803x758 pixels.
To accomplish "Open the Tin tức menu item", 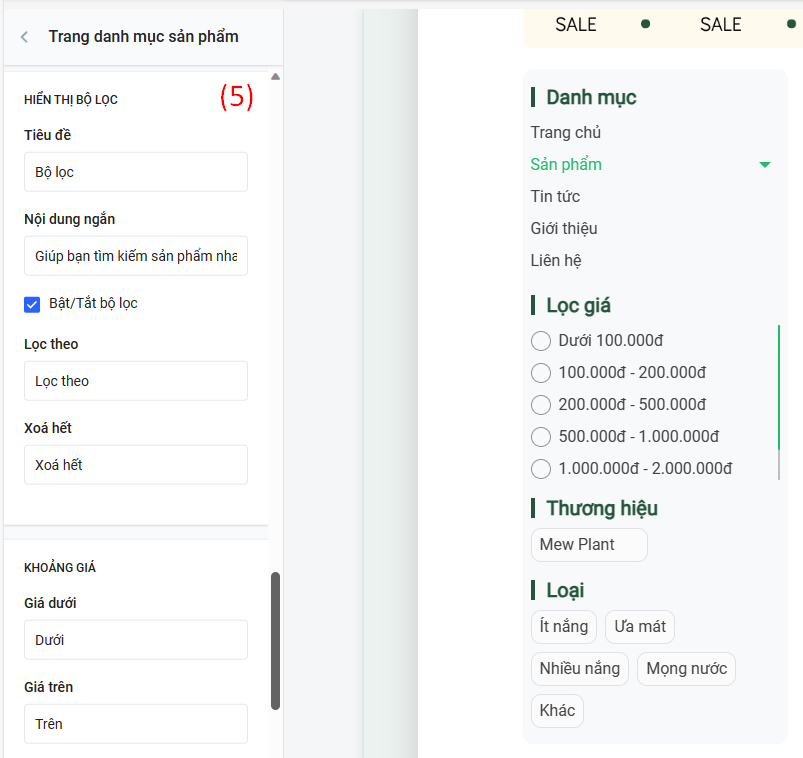I will point(555,197).
